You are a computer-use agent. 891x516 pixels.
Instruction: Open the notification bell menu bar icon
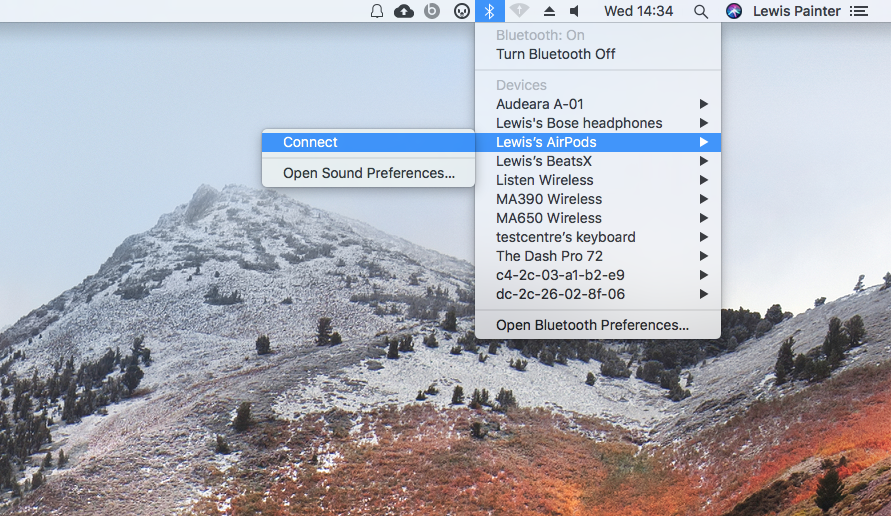click(x=377, y=11)
